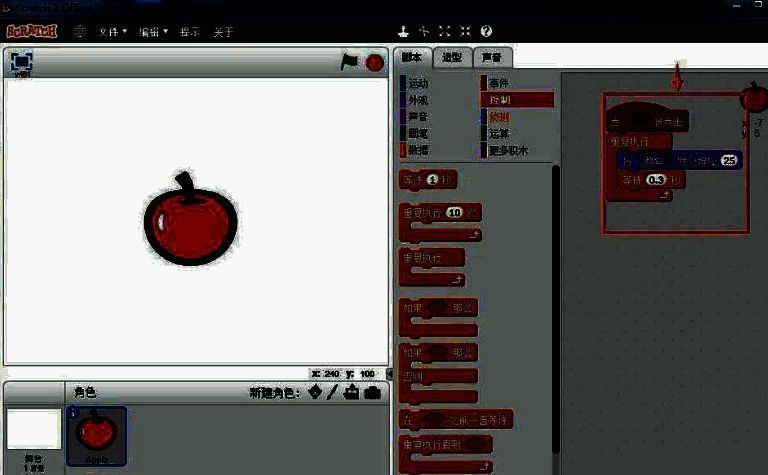Select the 控制 (Control) block category

516,100
